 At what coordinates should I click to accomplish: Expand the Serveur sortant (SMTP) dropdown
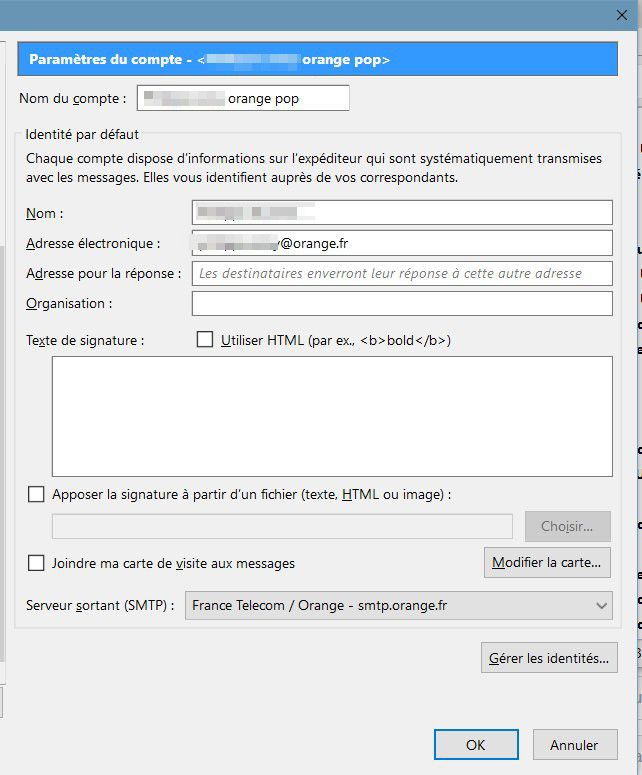click(398, 605)
